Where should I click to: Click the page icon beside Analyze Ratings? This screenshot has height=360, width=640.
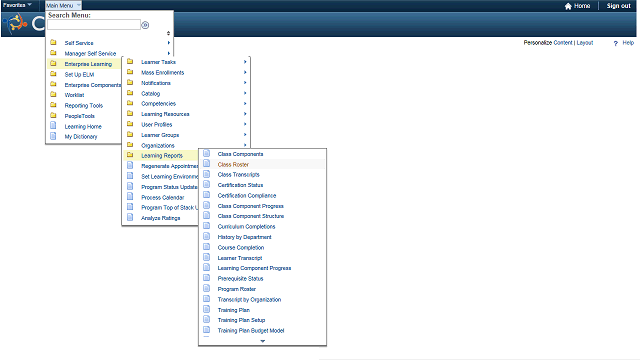tap(130, 218)
